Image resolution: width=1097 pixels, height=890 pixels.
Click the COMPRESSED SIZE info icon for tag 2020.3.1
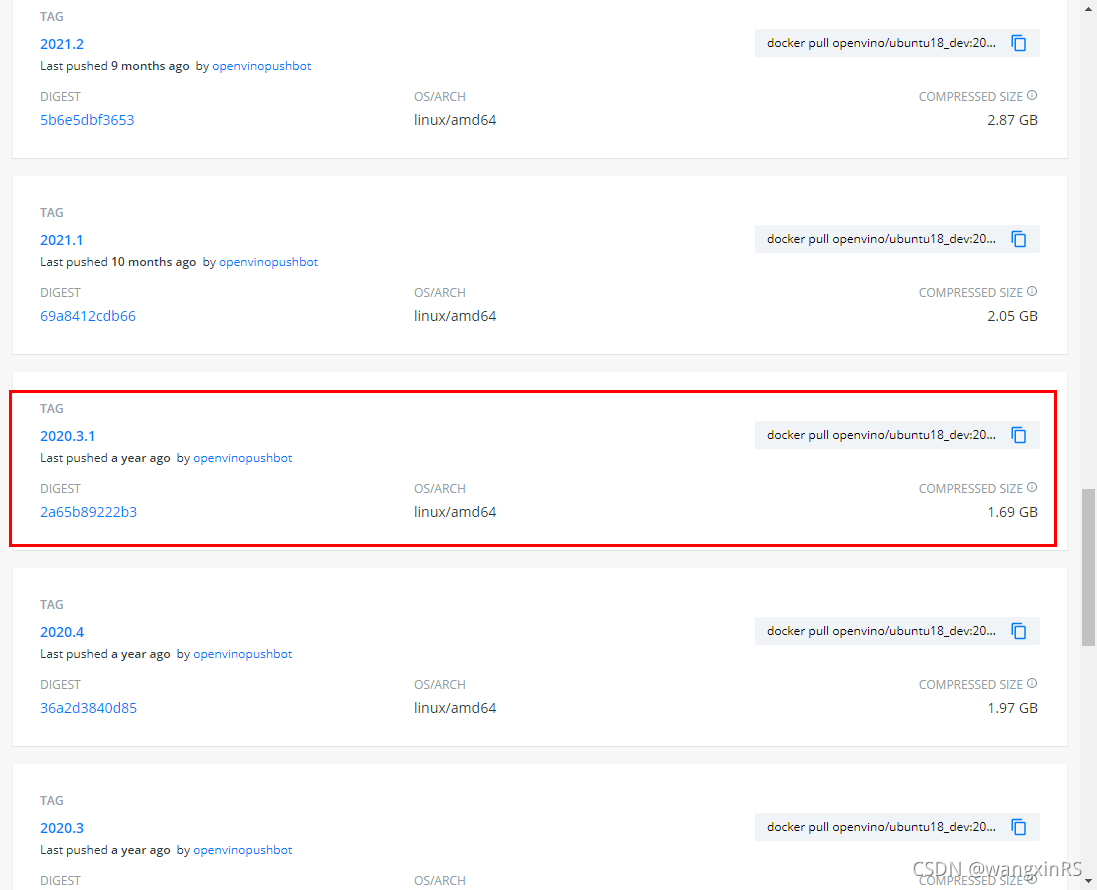(1032, 487)
